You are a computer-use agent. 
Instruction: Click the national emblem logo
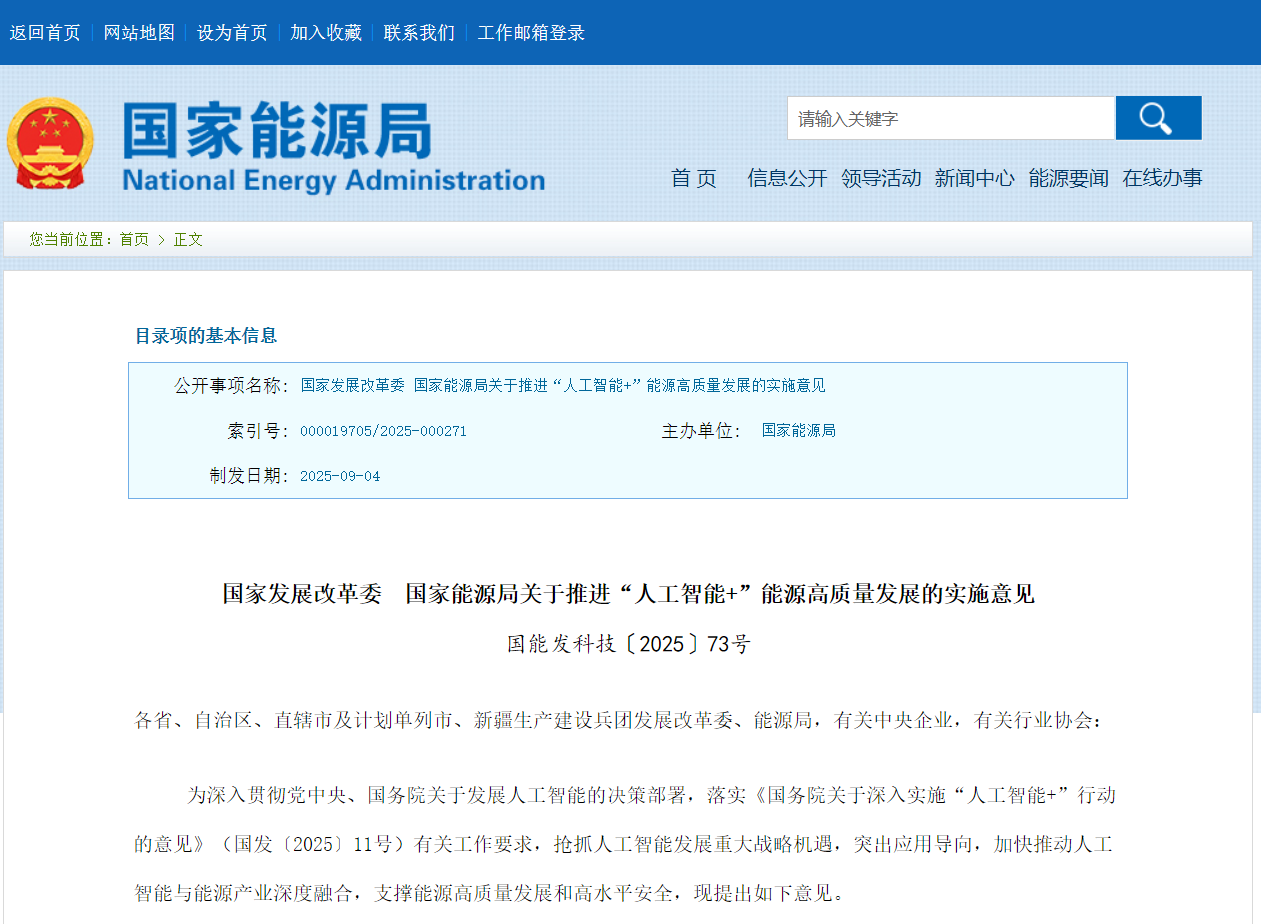(51, 144)
